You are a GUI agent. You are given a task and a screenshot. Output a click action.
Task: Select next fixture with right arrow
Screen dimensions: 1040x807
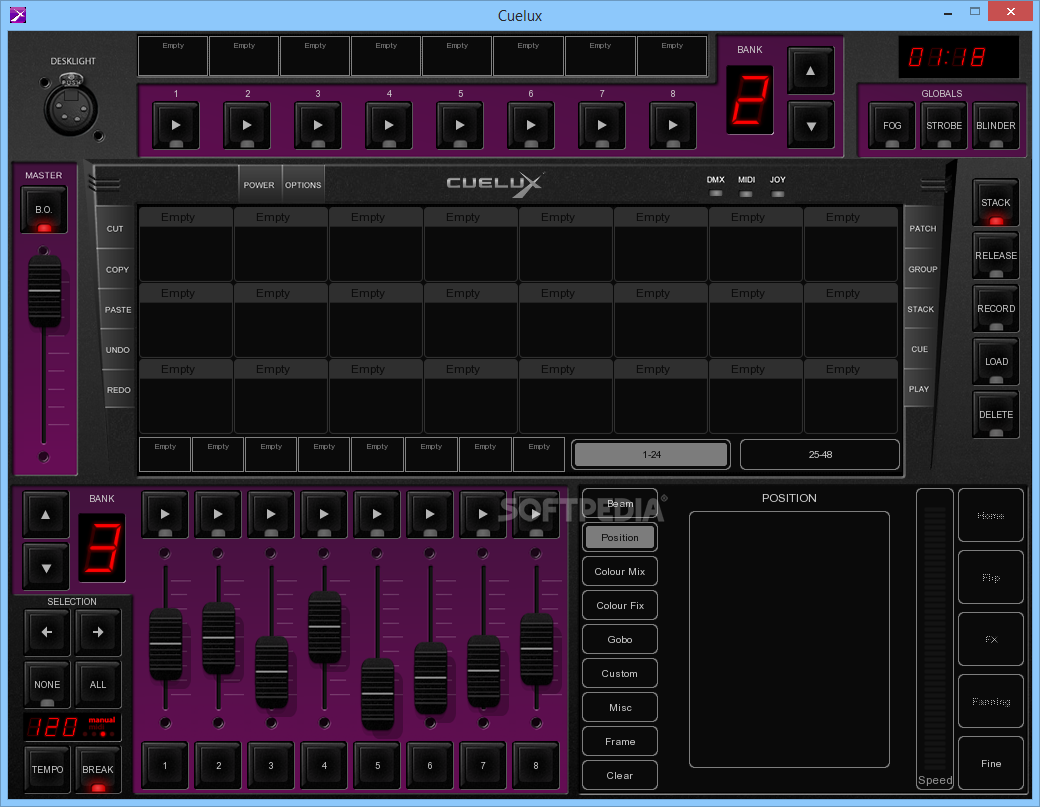click(x=98, y=632)
